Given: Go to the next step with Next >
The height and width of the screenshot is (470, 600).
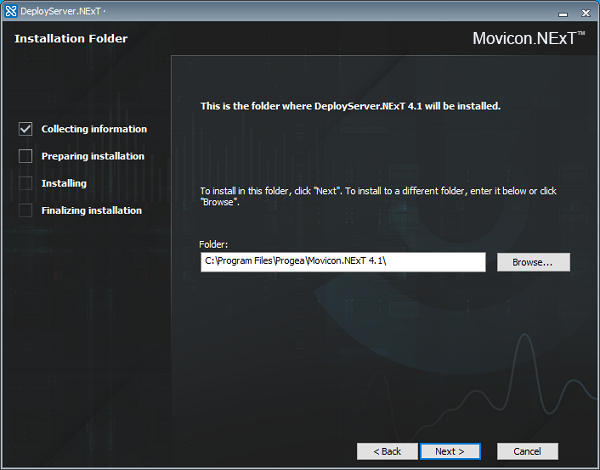Looking at the screenshot, I should pos(450,452).
